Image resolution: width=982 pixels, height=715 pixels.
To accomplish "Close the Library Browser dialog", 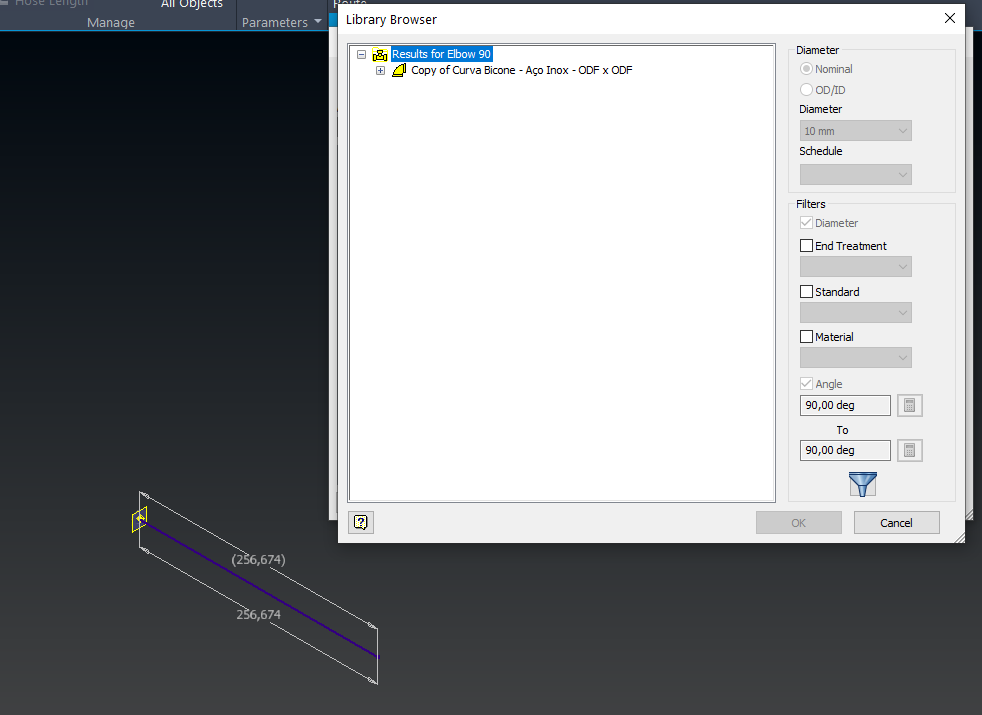I will [949, 19].
